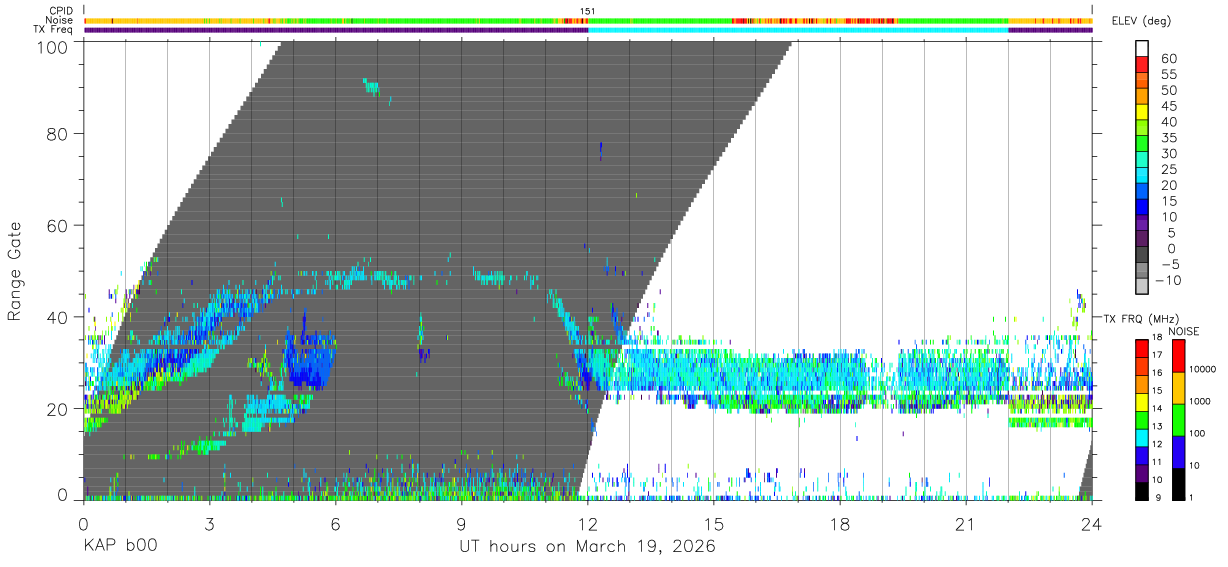This screenshot has width=1228, height=567.
Task: Click the CPID label above the plot
Action: pos(59,11)
